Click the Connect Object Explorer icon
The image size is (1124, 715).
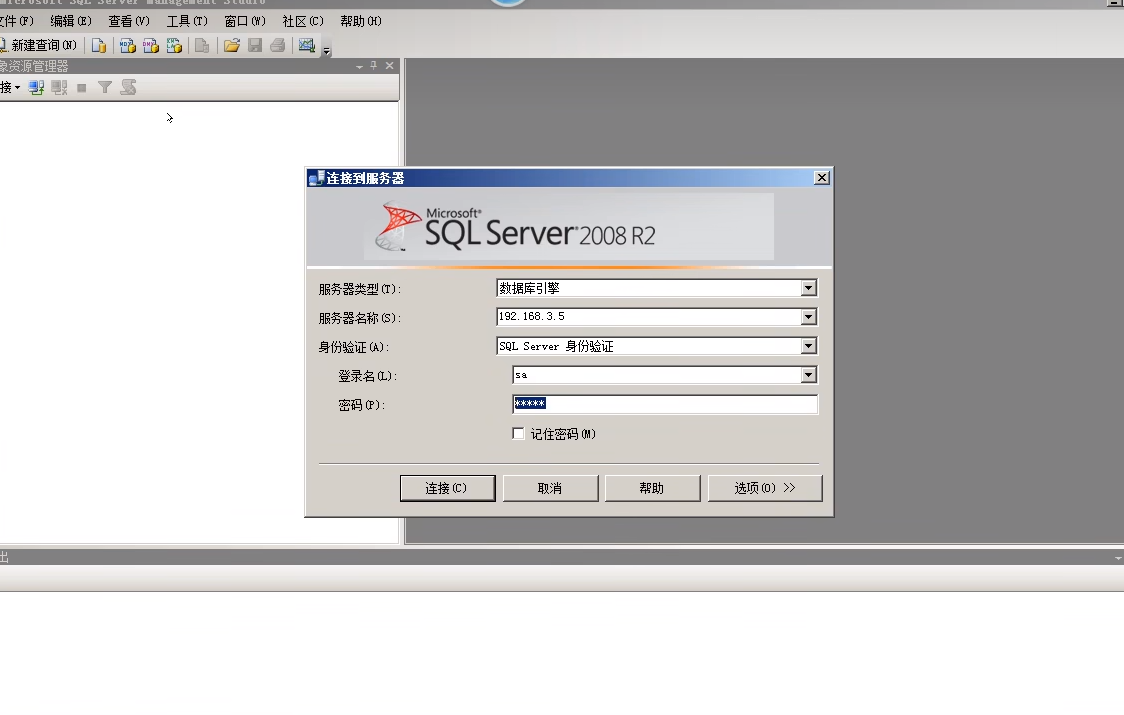pos(36,87)
